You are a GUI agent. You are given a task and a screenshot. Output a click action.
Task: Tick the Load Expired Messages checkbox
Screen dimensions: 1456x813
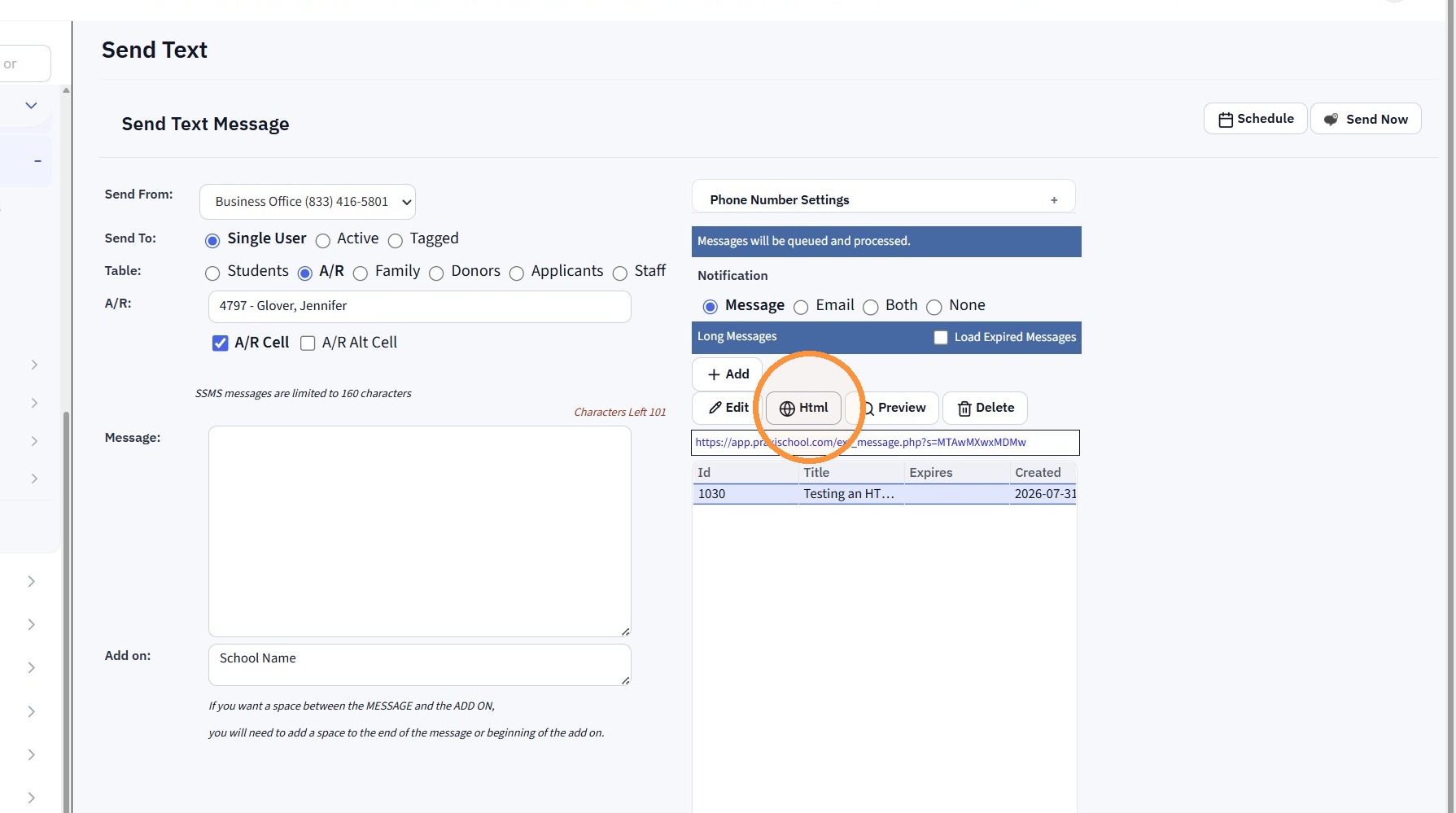tap(941, 337)
